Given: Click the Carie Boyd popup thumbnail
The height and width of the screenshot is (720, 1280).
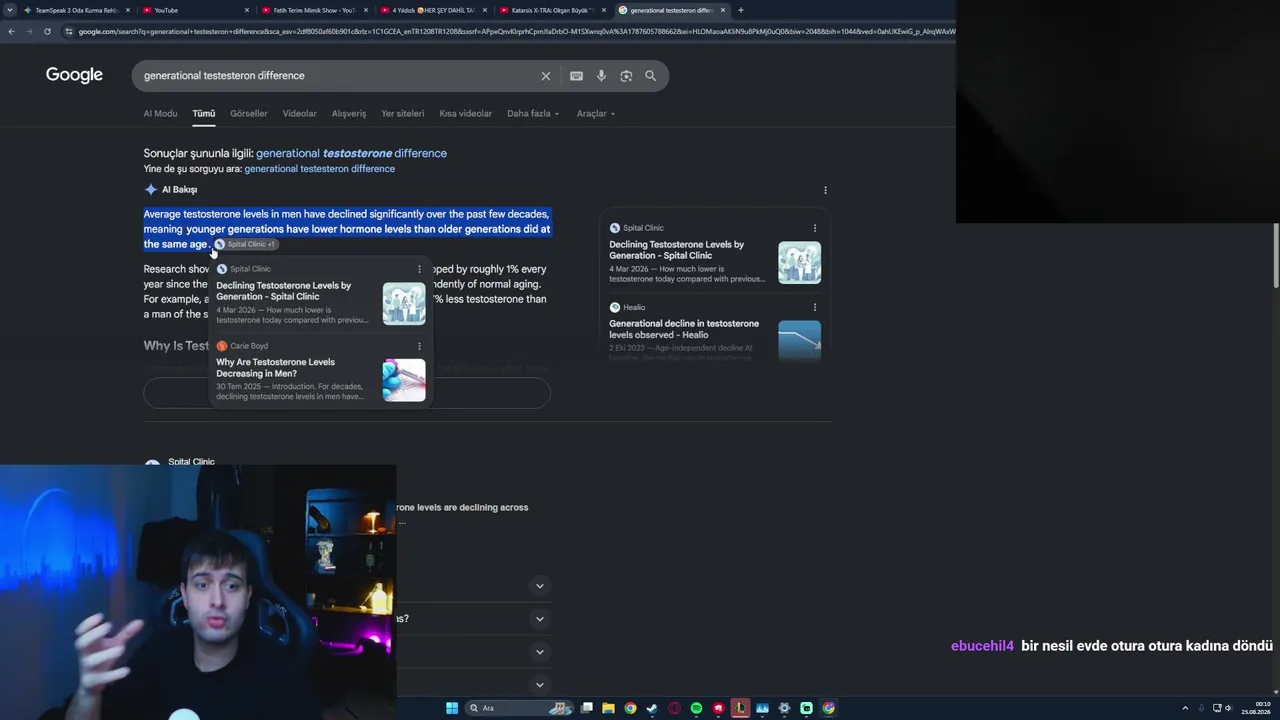Looking at the screenshot, I should click(x=404, y=380).
